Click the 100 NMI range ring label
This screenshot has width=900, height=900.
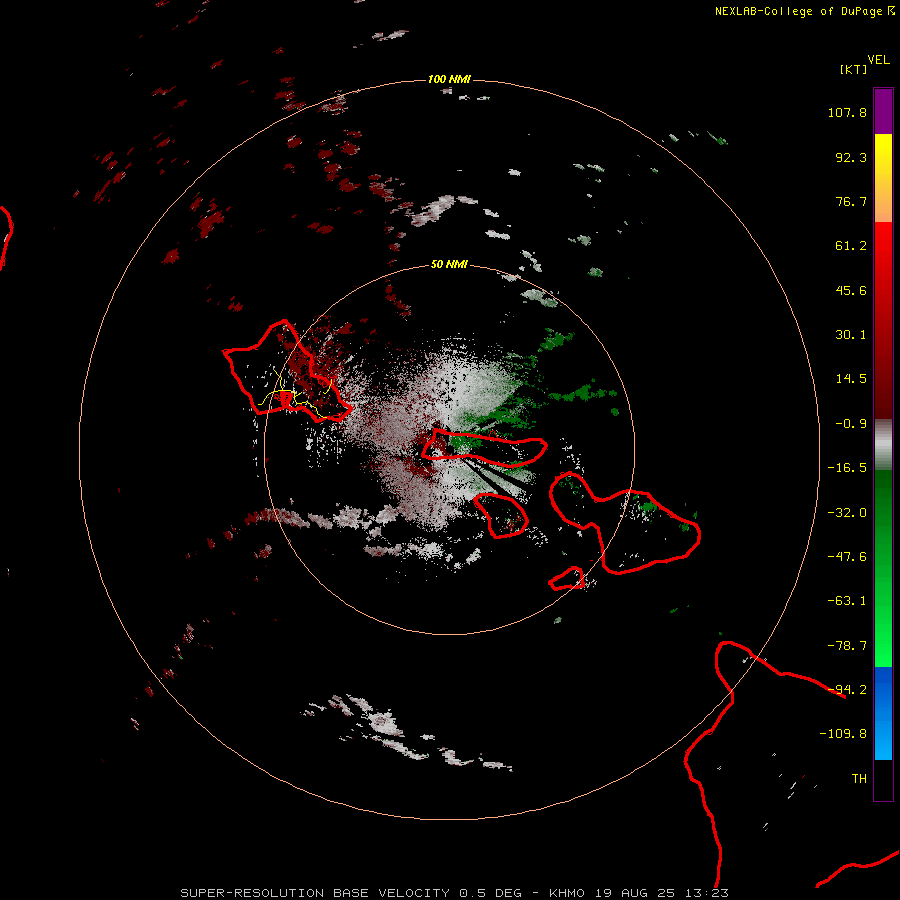tap(449, 79)
